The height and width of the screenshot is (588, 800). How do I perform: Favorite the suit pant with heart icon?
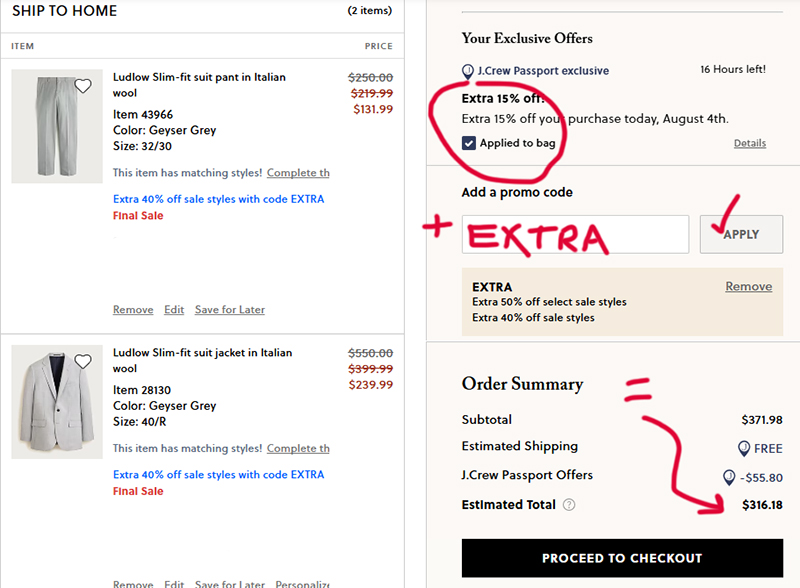(83, 86)
